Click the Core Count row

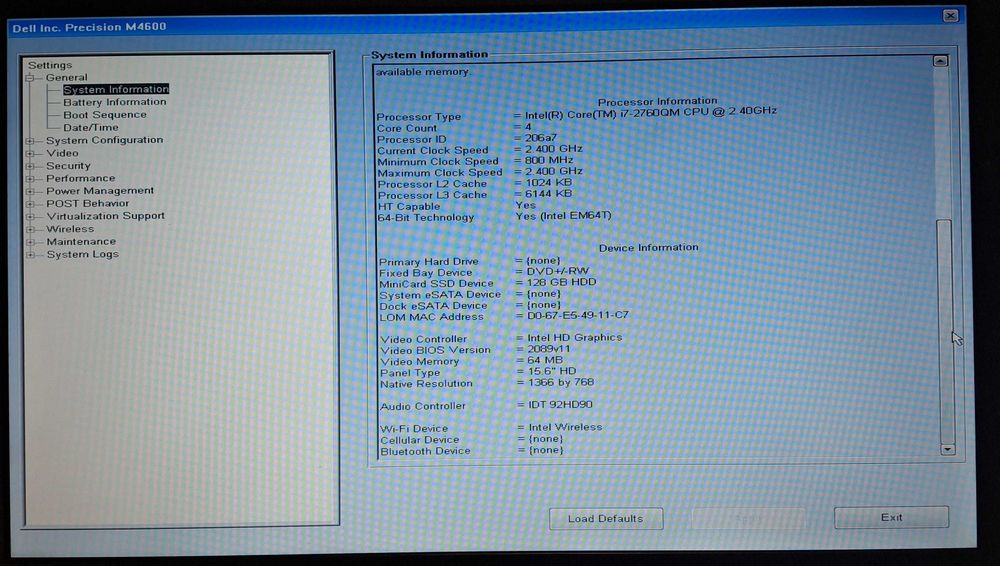(454, 128)
